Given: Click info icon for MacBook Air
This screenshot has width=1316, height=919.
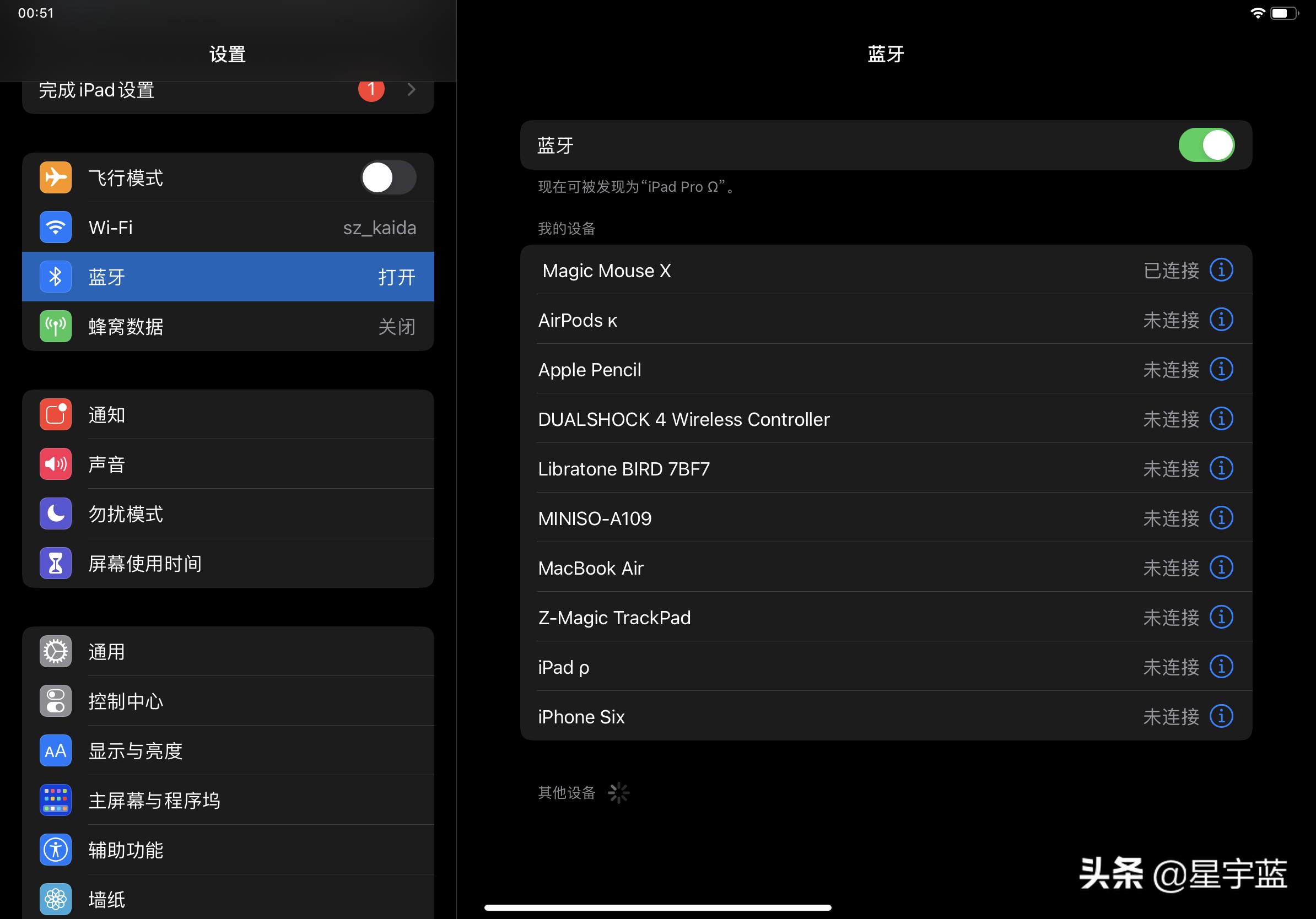Looking at the screenshot, I should [1221, 567].
